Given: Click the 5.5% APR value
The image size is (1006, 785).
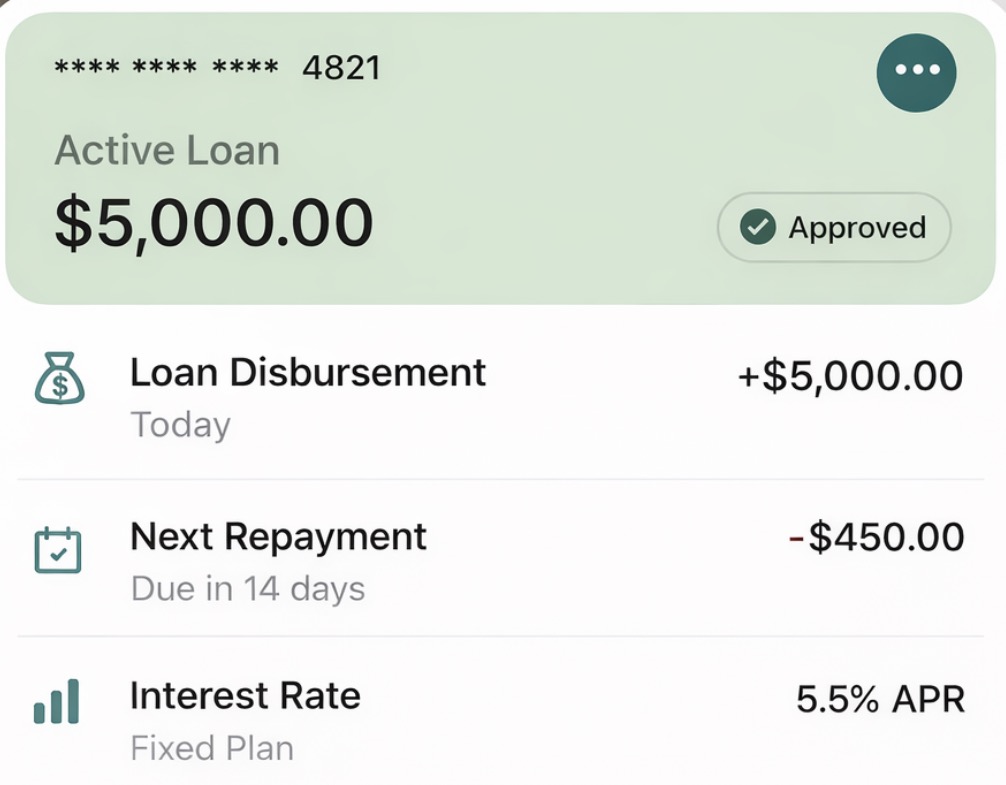Looking at the screenshot, I should point(880,699).
